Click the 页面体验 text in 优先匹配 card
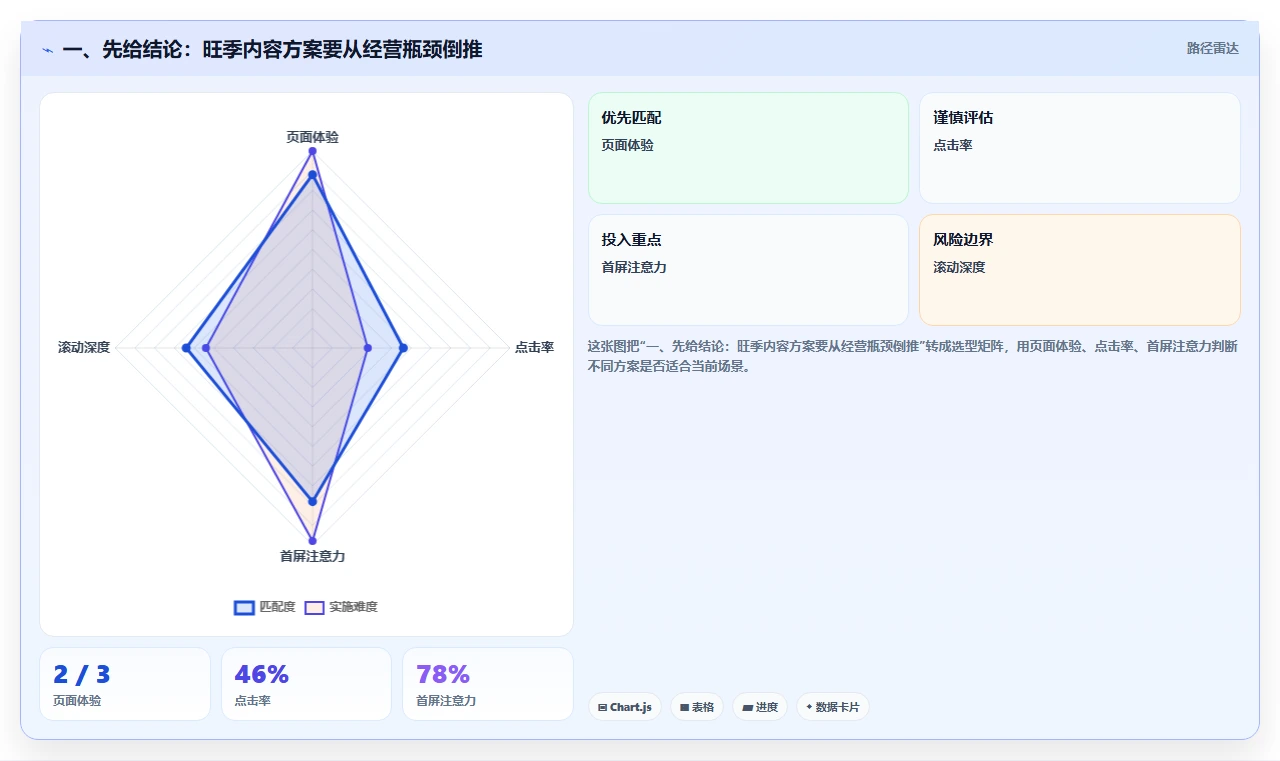Viewport: 1280px width, 761px height. coord(628,145)
